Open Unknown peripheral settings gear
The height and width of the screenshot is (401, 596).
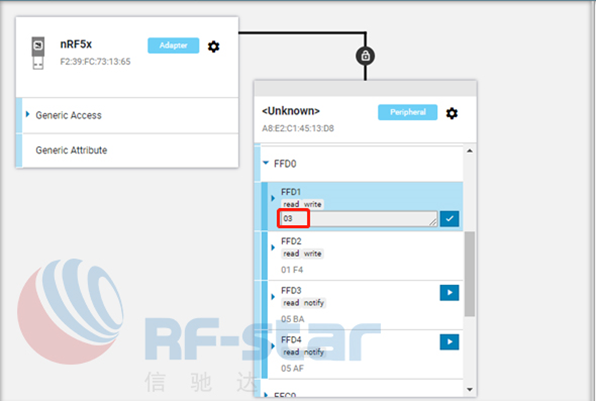(452, 113)
